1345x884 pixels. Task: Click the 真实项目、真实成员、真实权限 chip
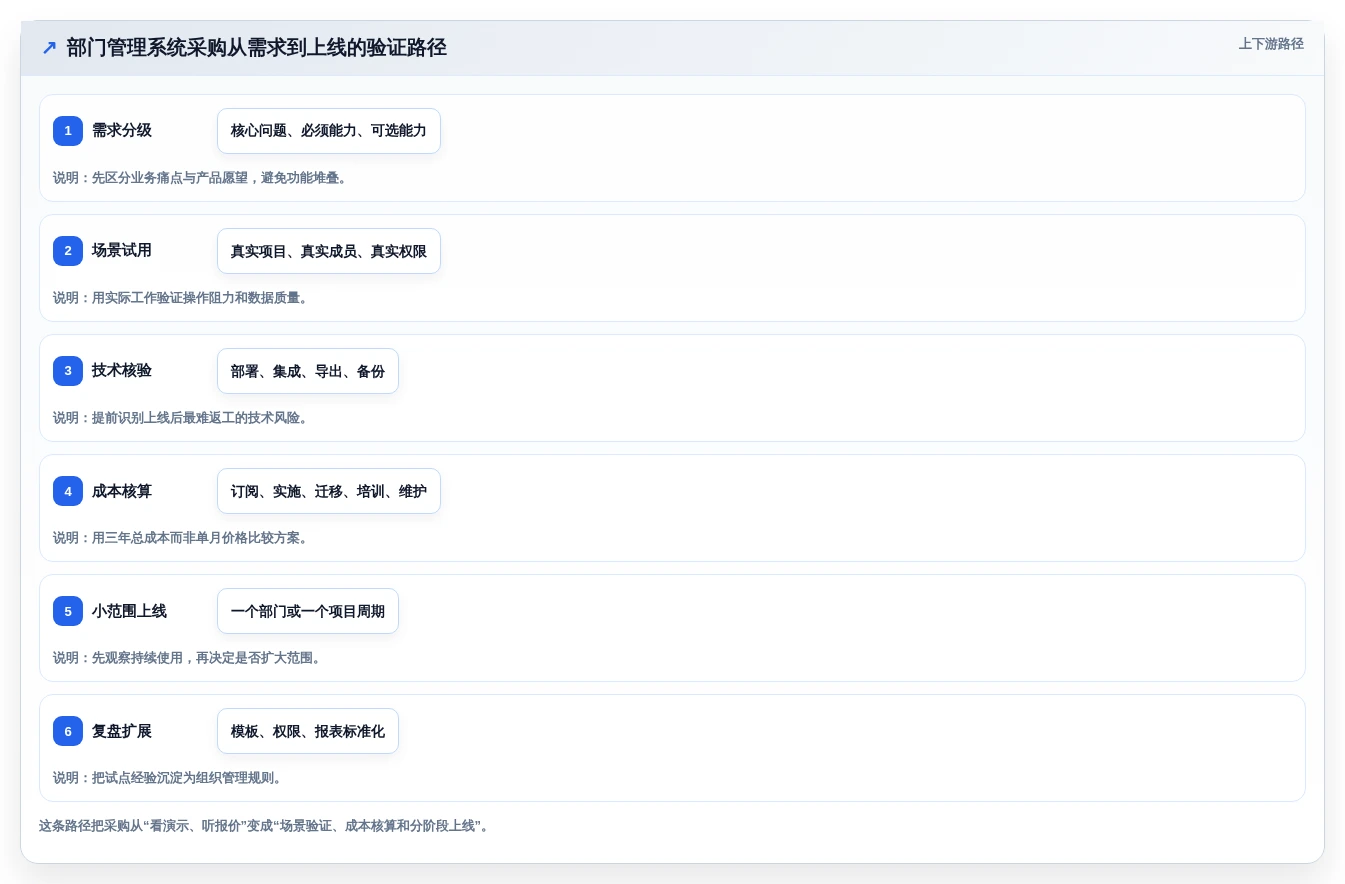[x=329, y=251]
